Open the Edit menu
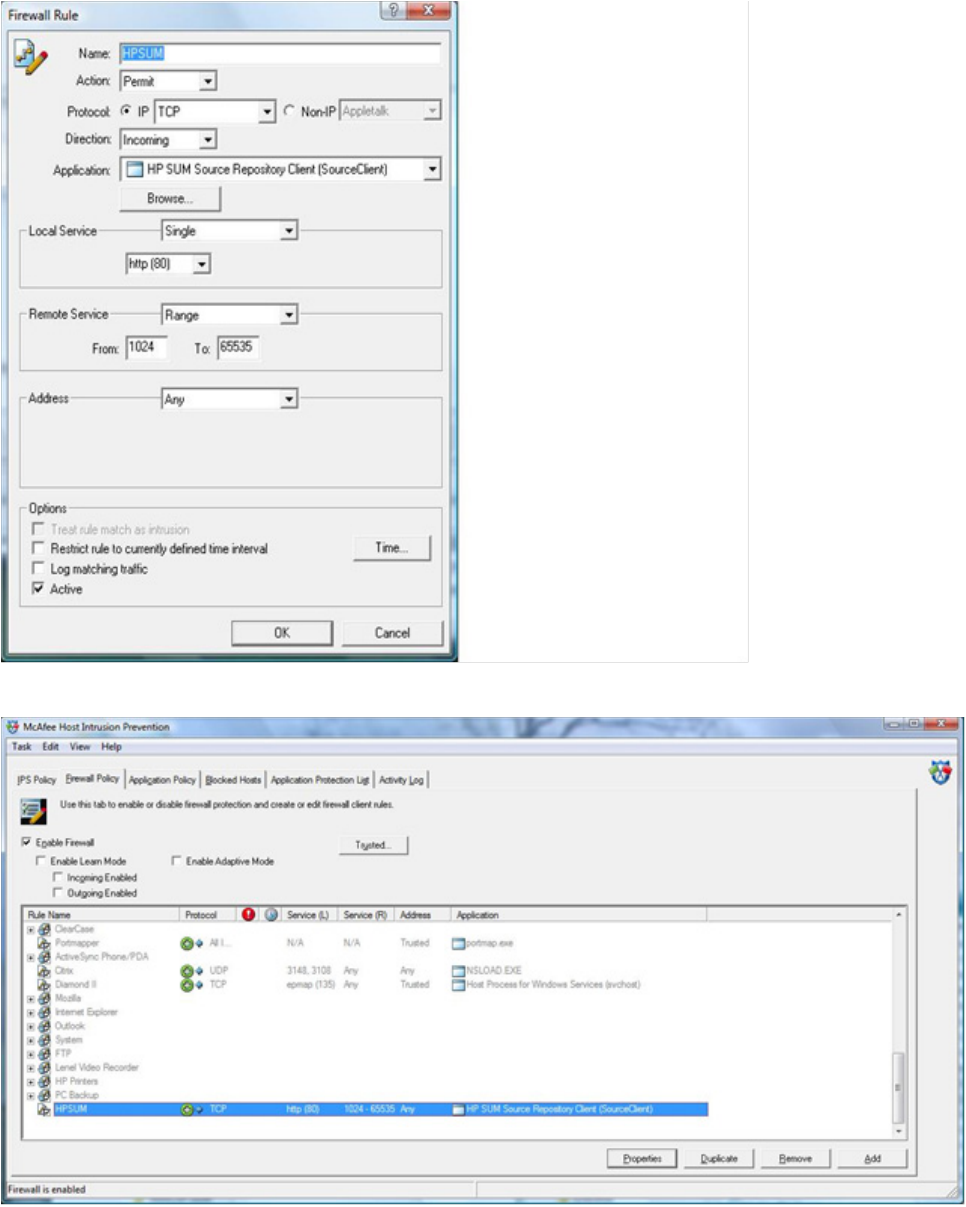The image size is (966, 1207). (x=50, y=747)
